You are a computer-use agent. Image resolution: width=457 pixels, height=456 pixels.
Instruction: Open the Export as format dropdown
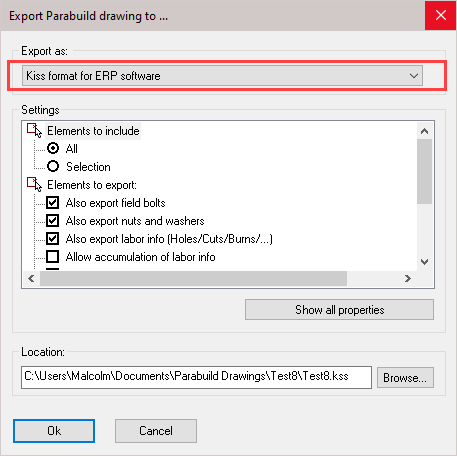coord(222,76)
